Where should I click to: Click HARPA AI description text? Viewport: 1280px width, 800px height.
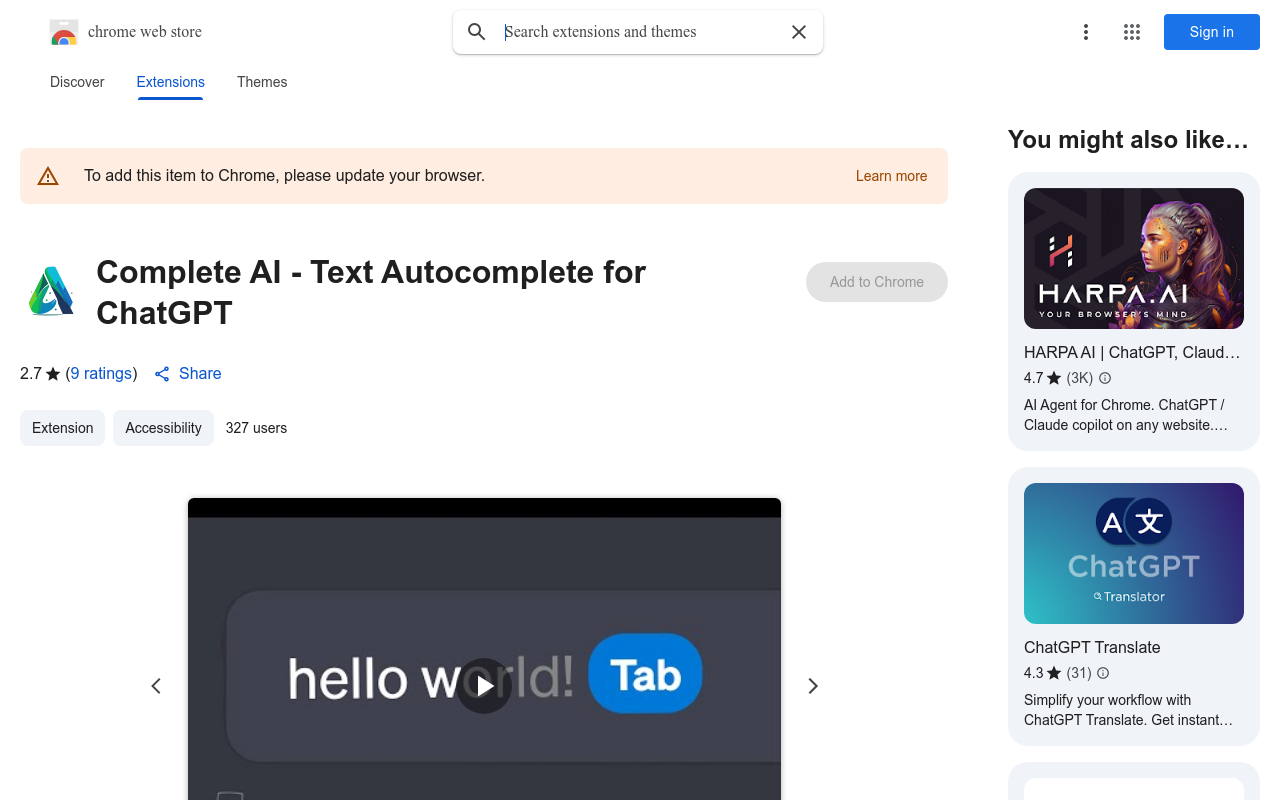[x=1125, y=415]
